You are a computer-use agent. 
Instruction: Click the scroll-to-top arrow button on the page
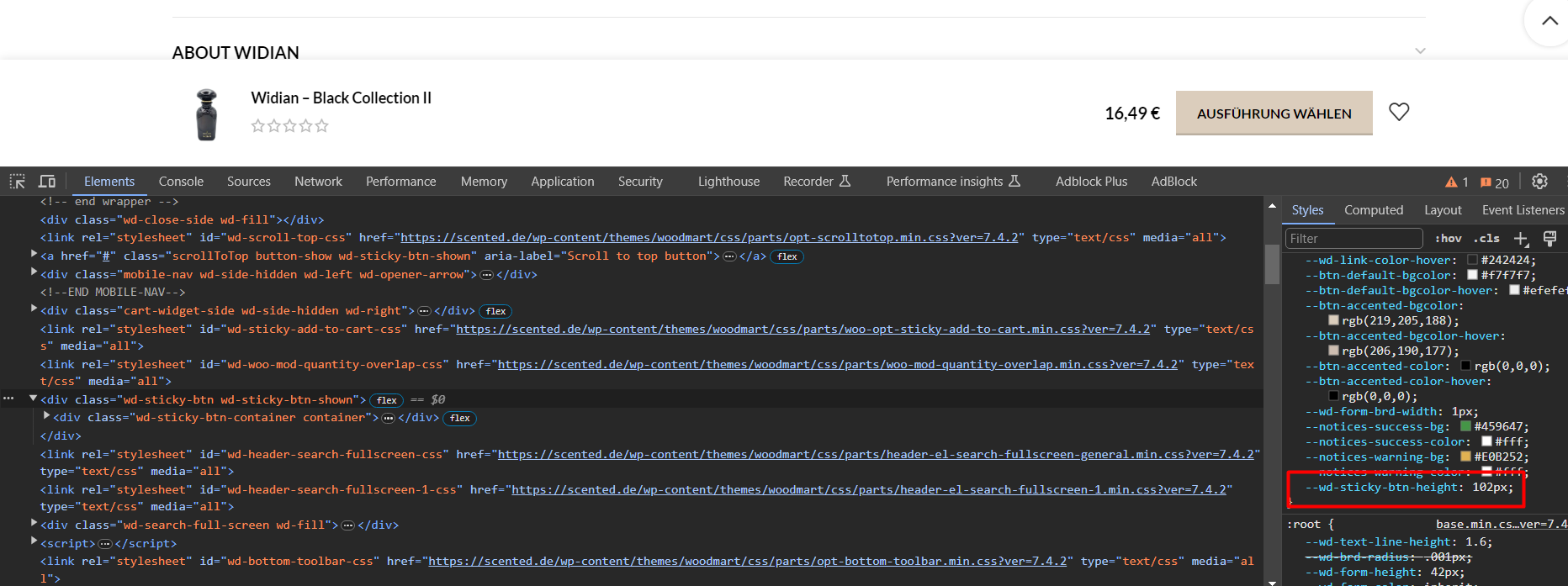pos(1549,21)
